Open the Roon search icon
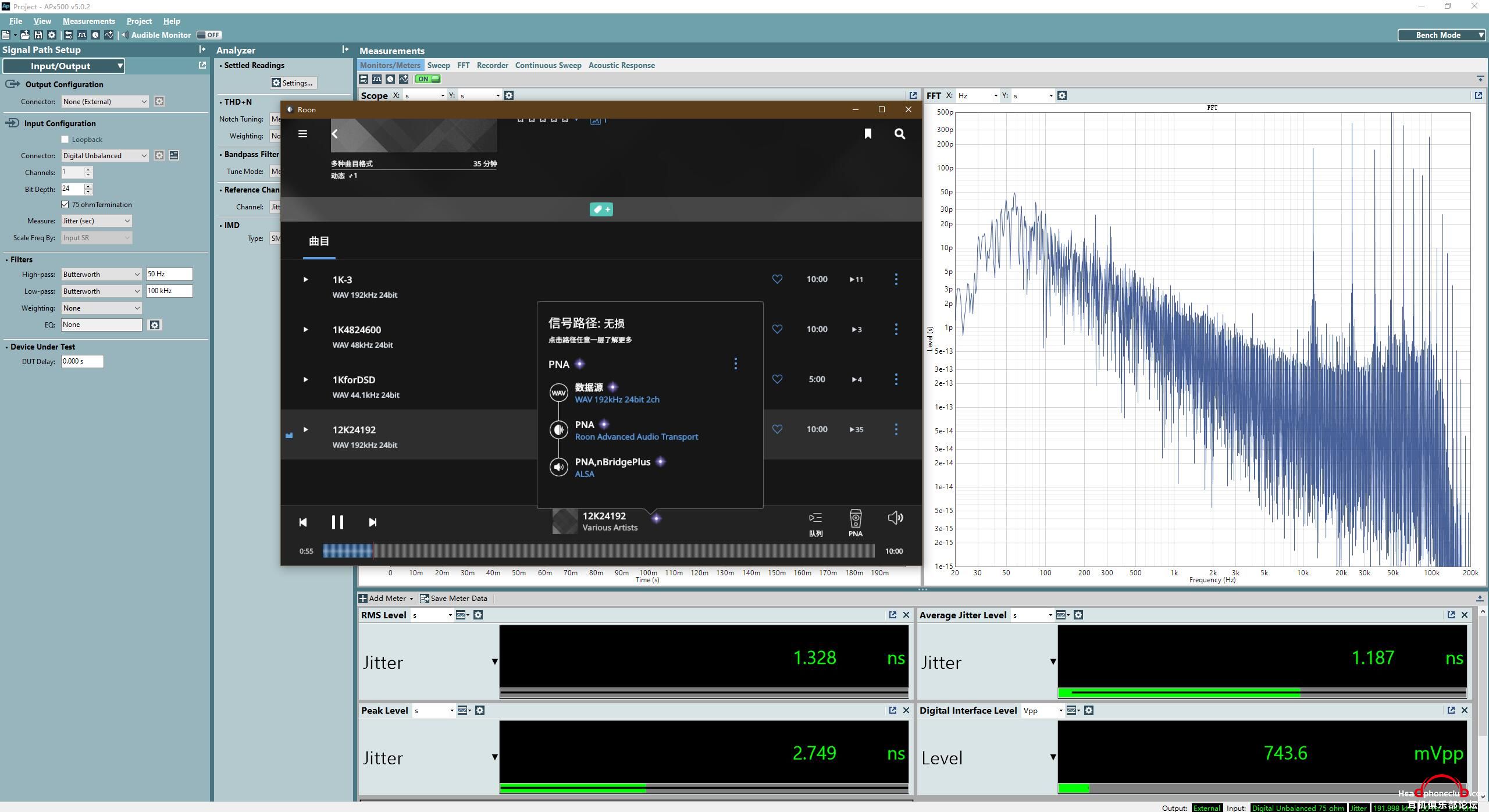This screenshot has height=812, width=1489. coord(900,134)
